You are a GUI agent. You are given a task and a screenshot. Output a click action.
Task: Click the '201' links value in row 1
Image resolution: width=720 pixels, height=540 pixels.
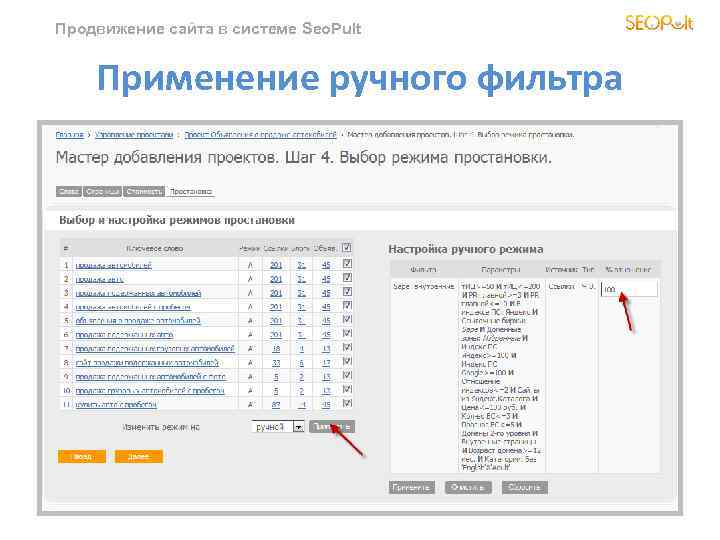pyautogui.click(x=276, y=265)
